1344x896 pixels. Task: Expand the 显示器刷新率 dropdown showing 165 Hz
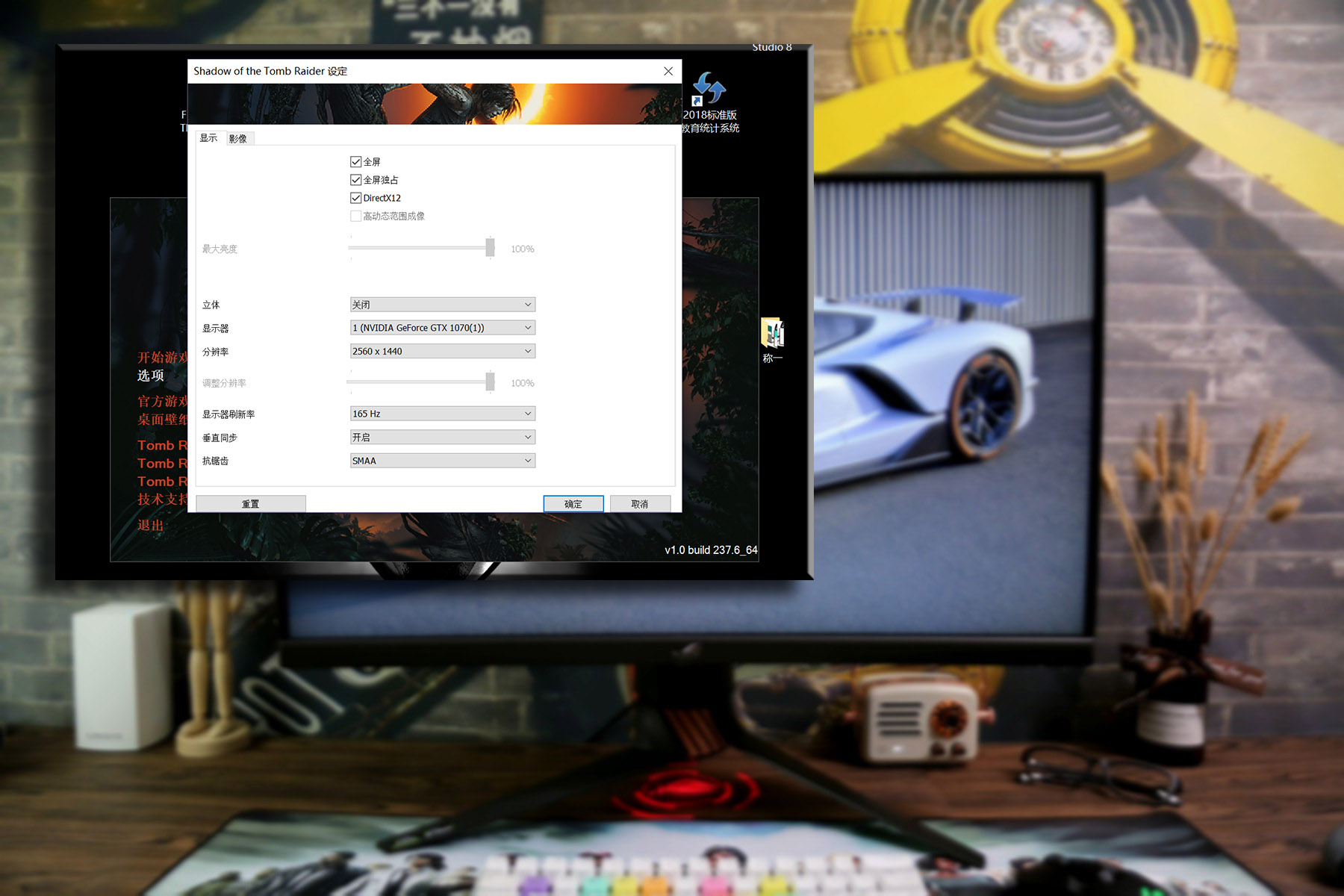coord(442,414)
